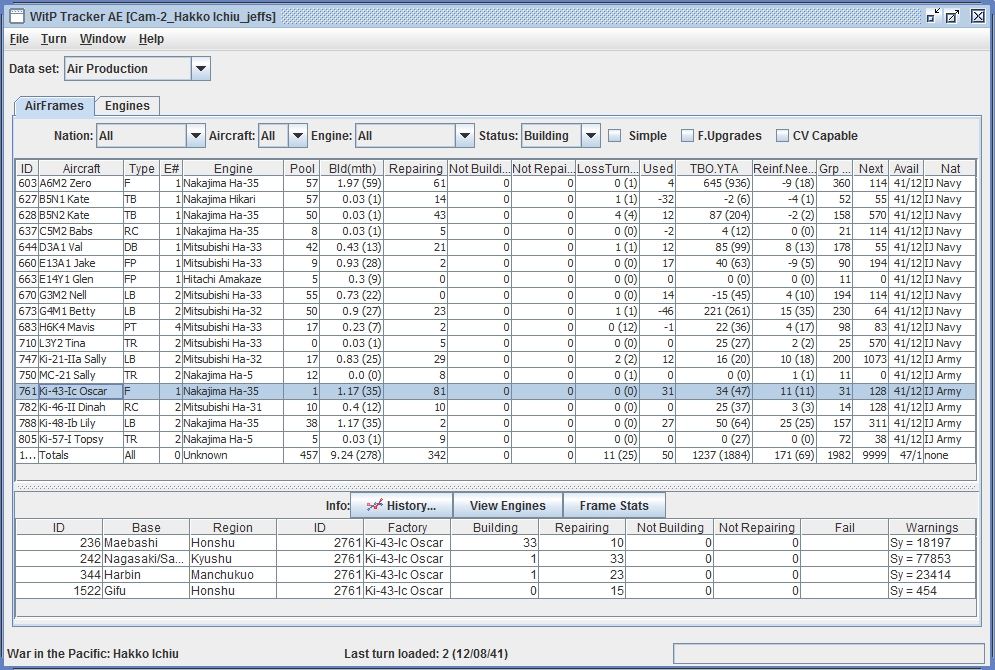Viewport: 995px width, 670px height.
Task: Toggle the F.Upgrades checkbox
Action: (687, 136)
